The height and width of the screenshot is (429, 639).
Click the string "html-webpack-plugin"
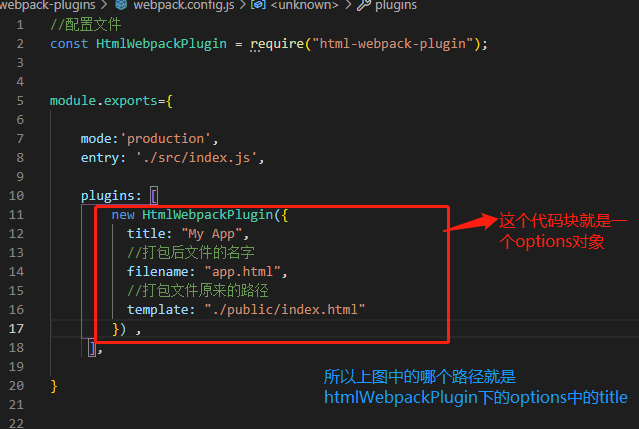pyautogui.click(x=392, y=44)
